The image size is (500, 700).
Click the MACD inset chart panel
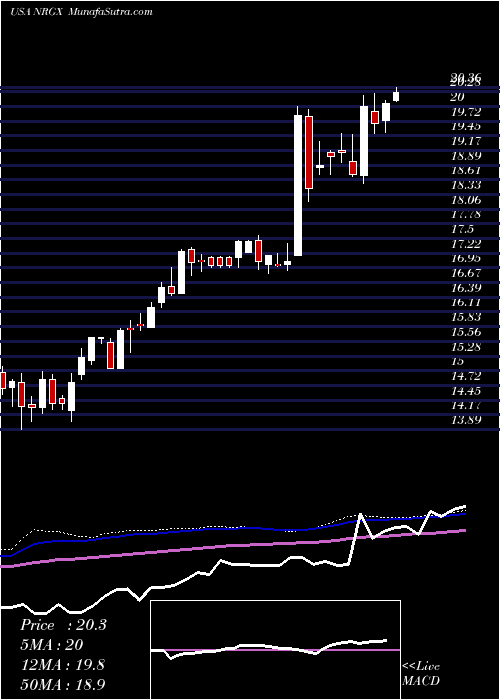coord(275,650)
